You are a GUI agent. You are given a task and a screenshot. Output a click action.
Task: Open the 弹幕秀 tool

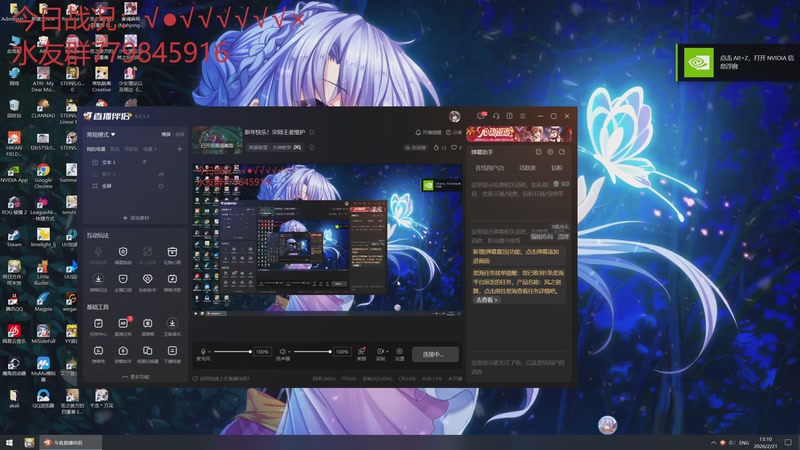(98, 354)
